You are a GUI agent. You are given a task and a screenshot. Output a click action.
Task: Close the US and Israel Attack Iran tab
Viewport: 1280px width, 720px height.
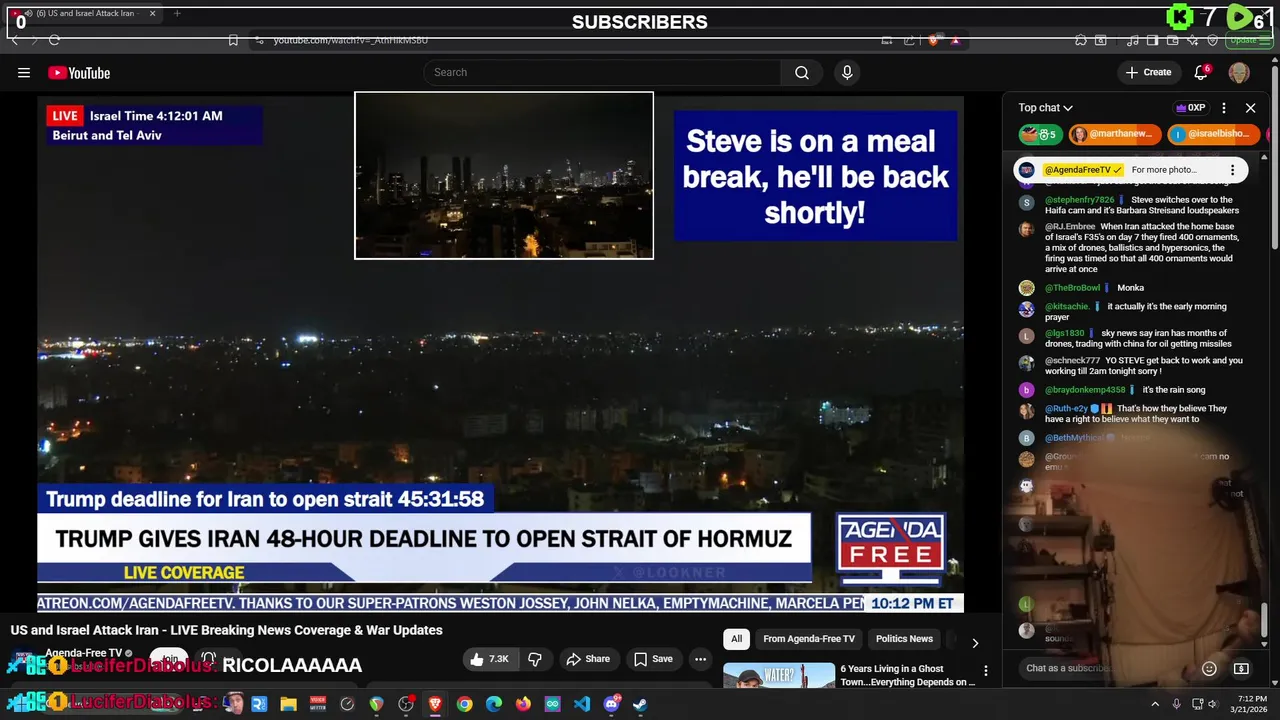point(152,14)
